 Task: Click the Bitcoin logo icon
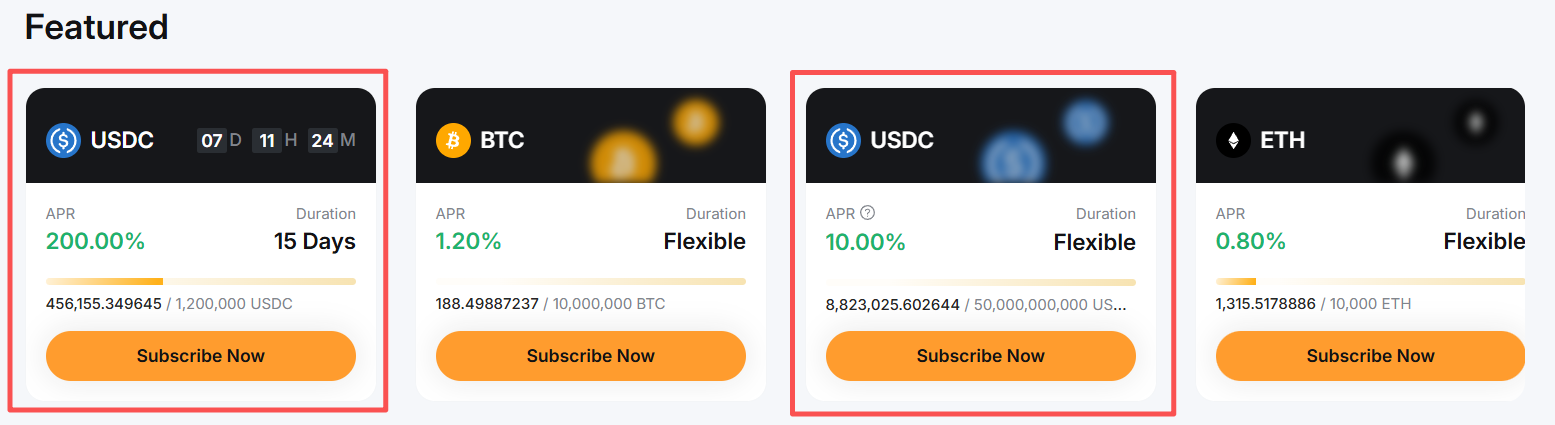pyautogui.click(x=453, y=140)
